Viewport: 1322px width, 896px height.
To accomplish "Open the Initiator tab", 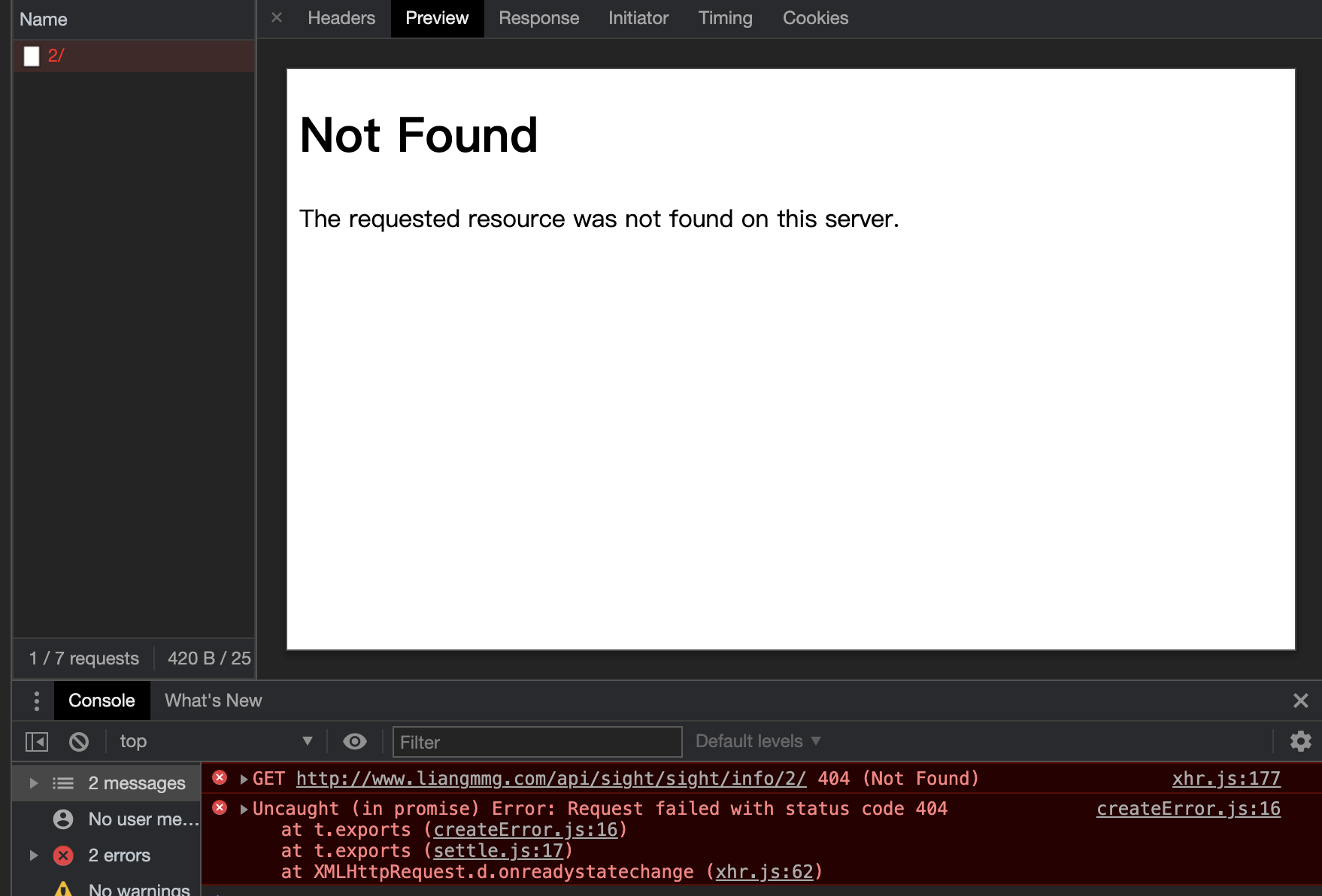I will click(638, 18).
